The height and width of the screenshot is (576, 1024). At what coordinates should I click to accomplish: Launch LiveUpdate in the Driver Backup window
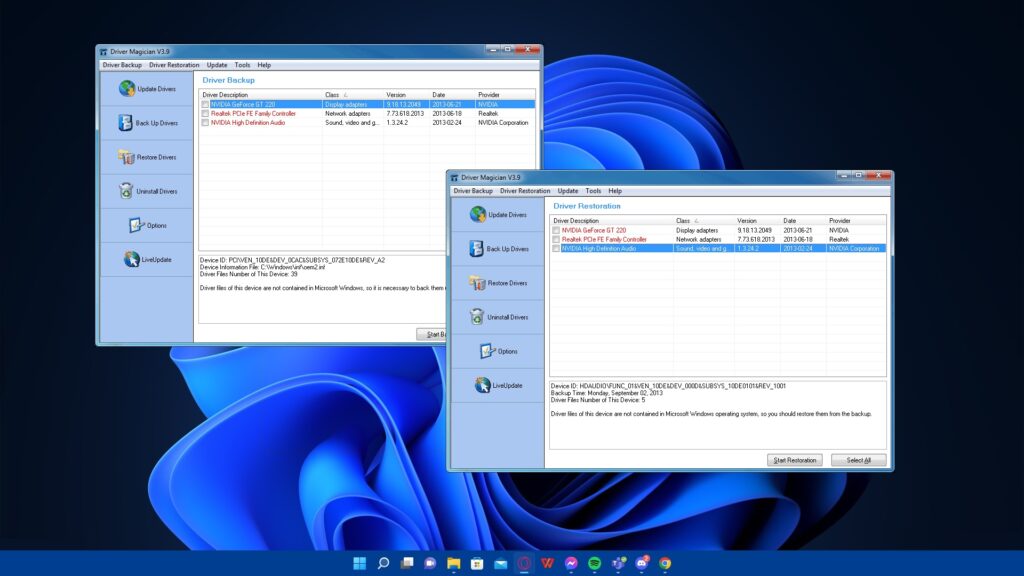point(147,259)
